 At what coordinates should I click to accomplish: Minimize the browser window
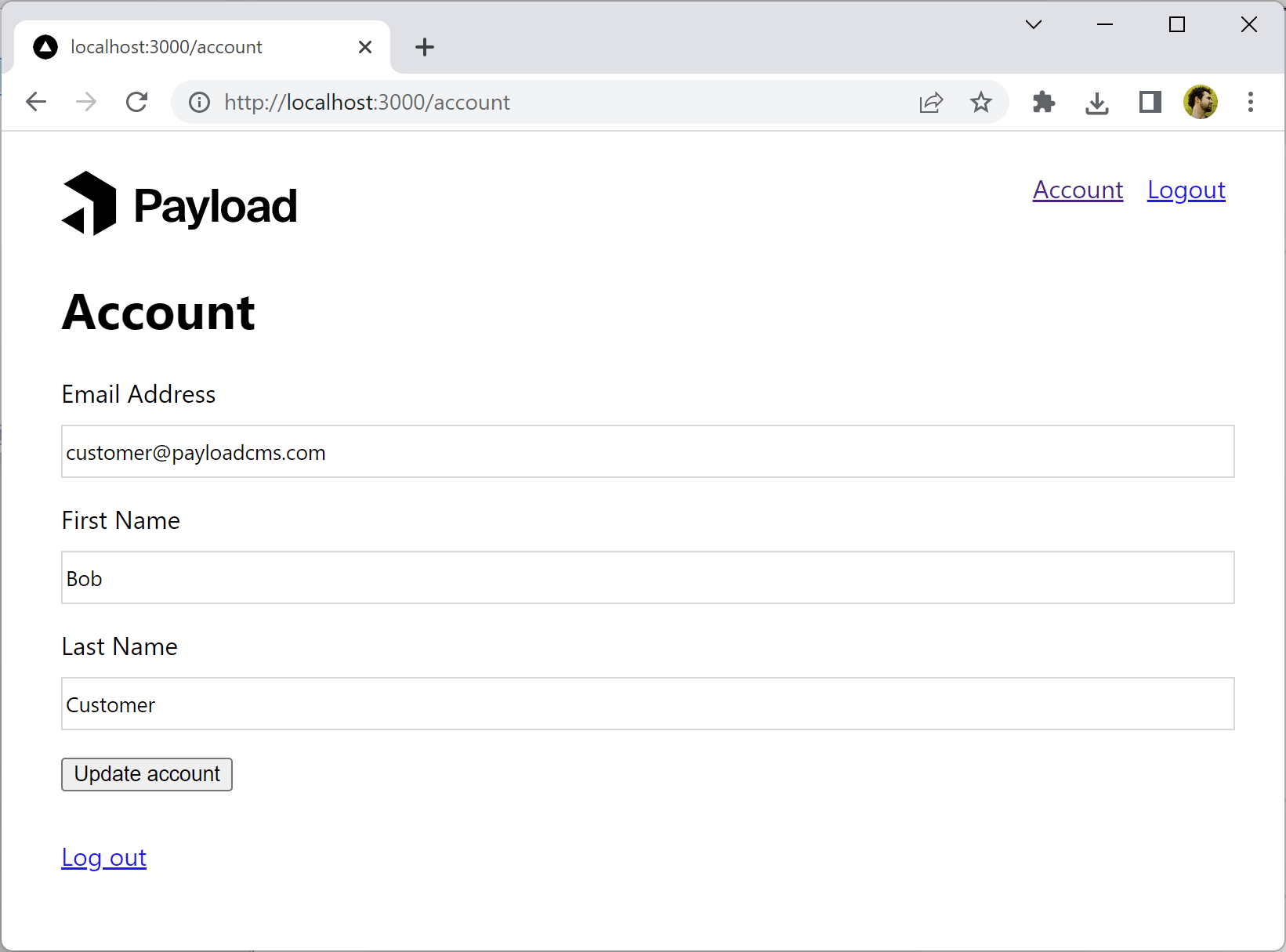[x=1105, y=24]
